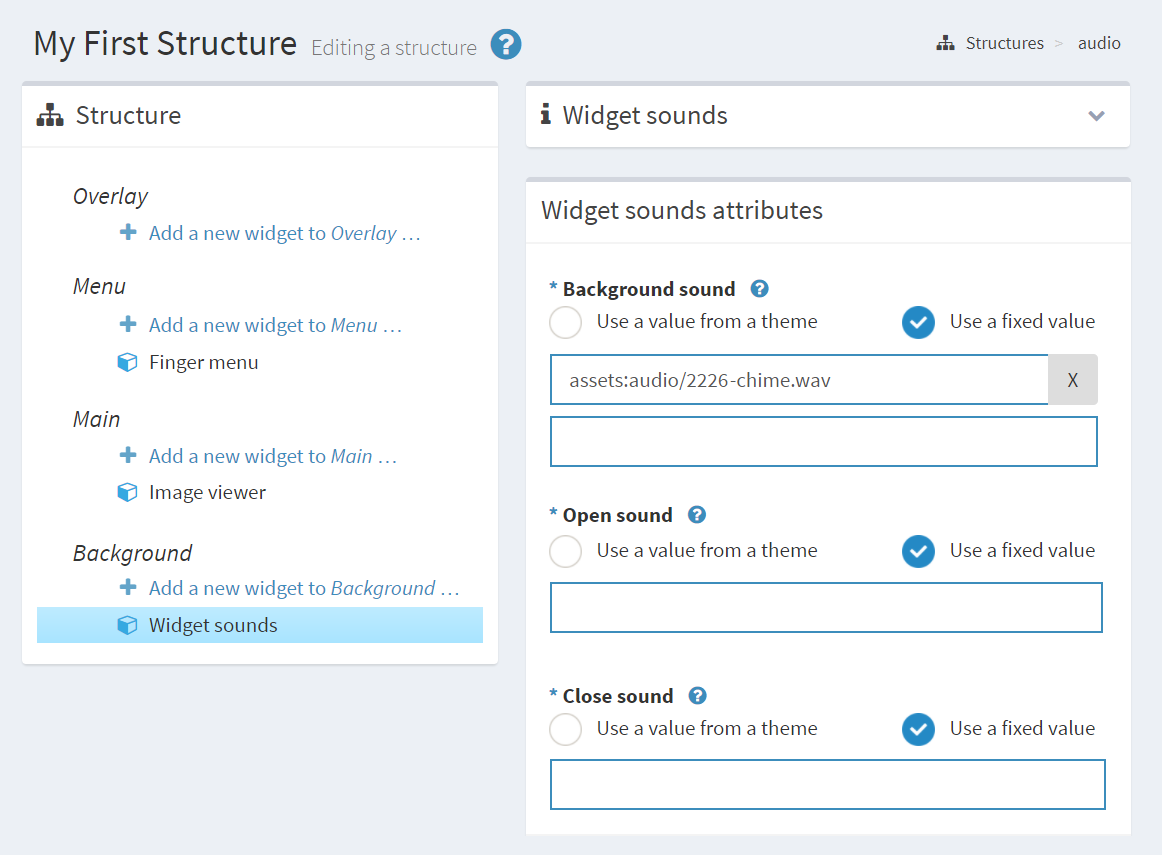
Task: Click the help icon next to Open sound
Action: point(696,515)
